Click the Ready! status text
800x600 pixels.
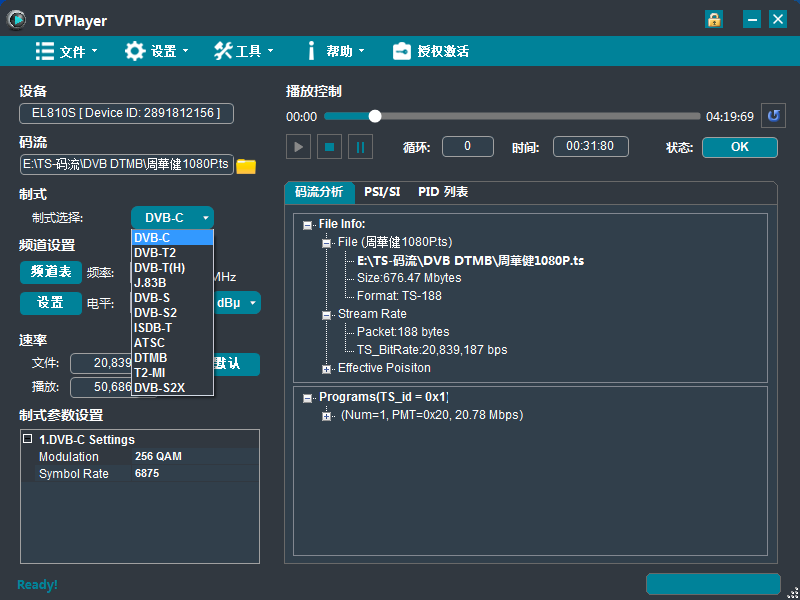pyautogui.click(x=37, y=585)
